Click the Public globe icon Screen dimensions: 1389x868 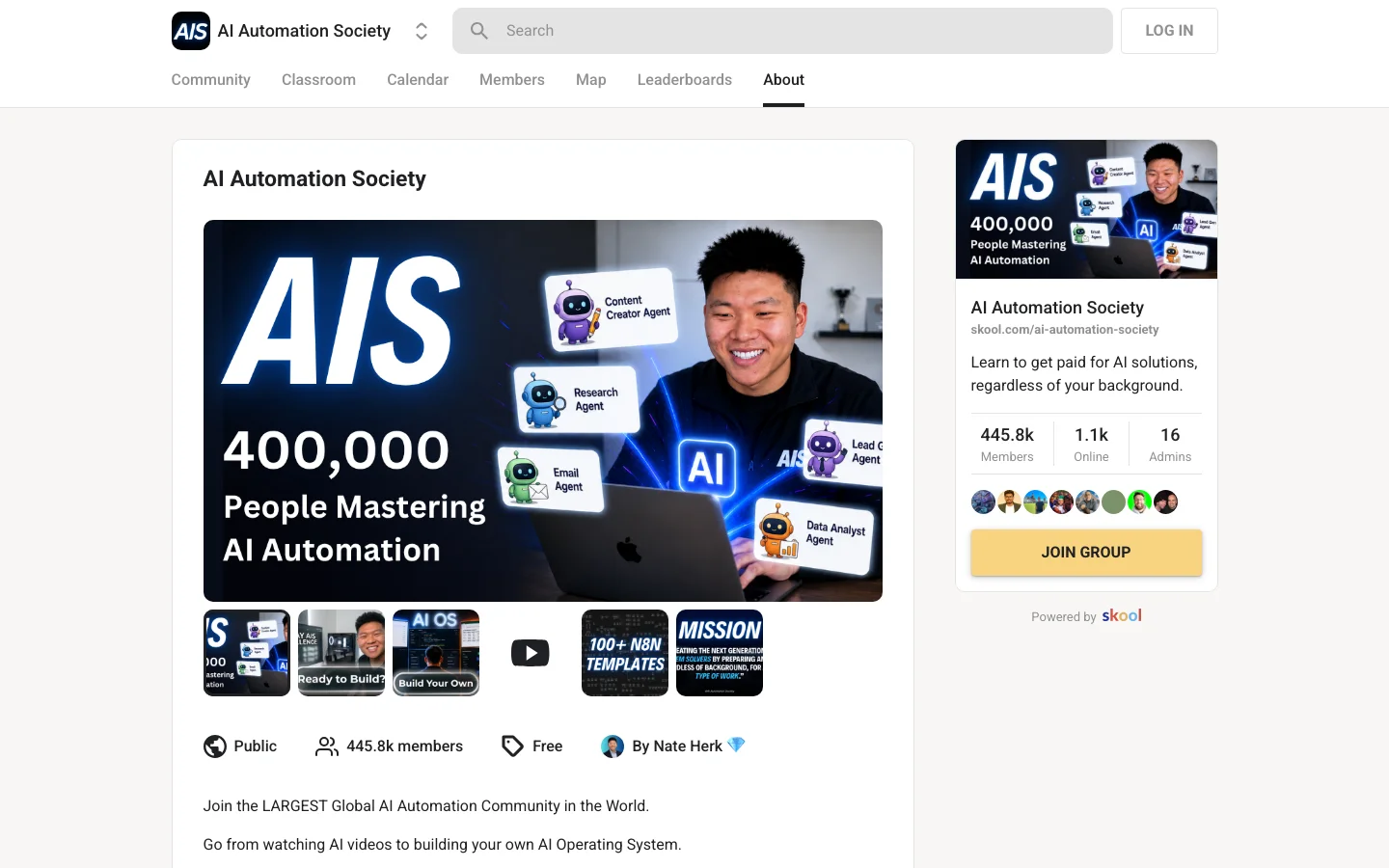pyautogui.click(x=215, y=746)
